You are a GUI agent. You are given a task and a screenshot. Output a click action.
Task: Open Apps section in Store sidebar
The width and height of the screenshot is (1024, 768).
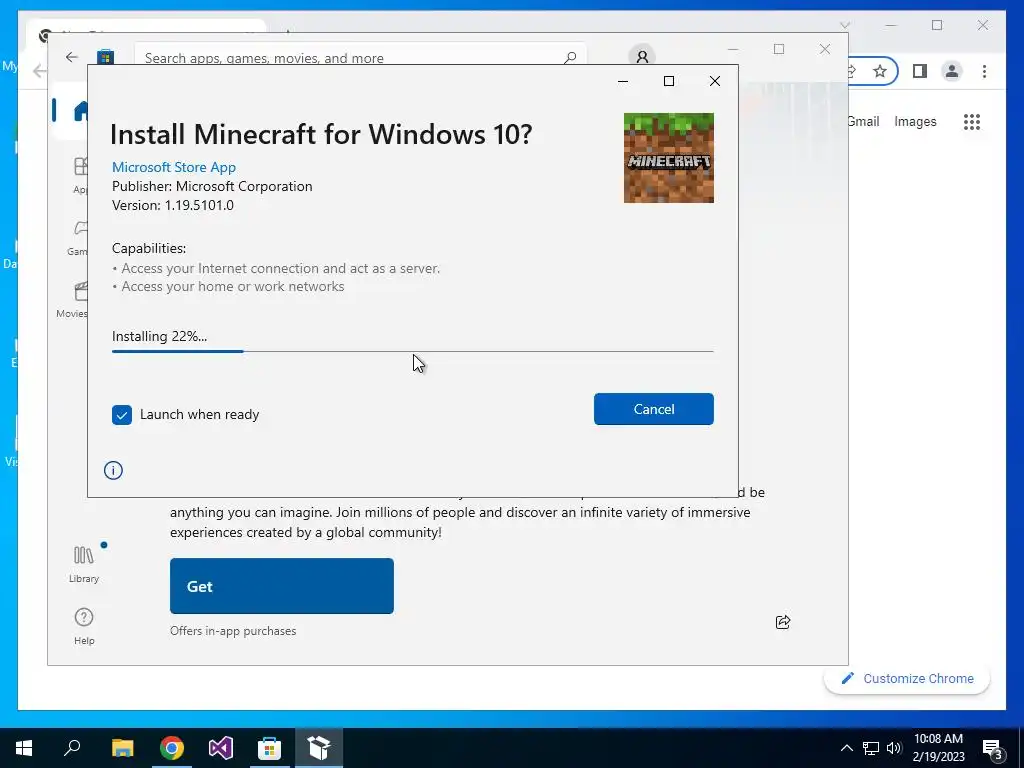80,176
